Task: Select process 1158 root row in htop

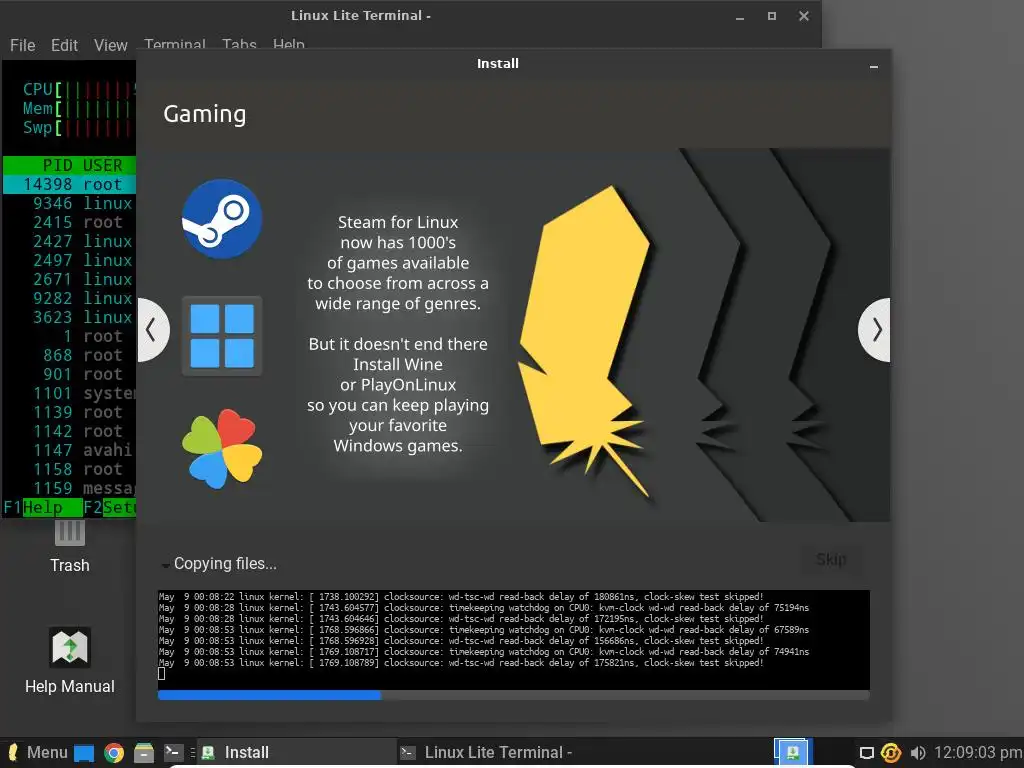Action: click(69, 468)
